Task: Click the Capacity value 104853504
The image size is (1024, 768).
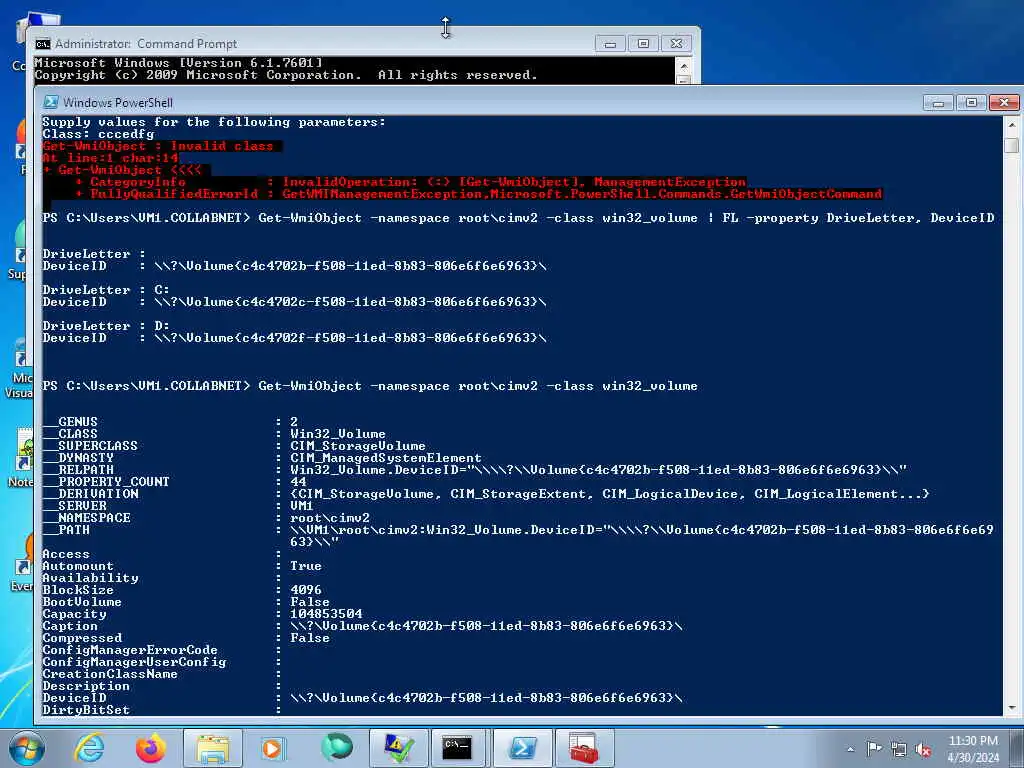Action: pyautogui.click(x=326, y=614)
